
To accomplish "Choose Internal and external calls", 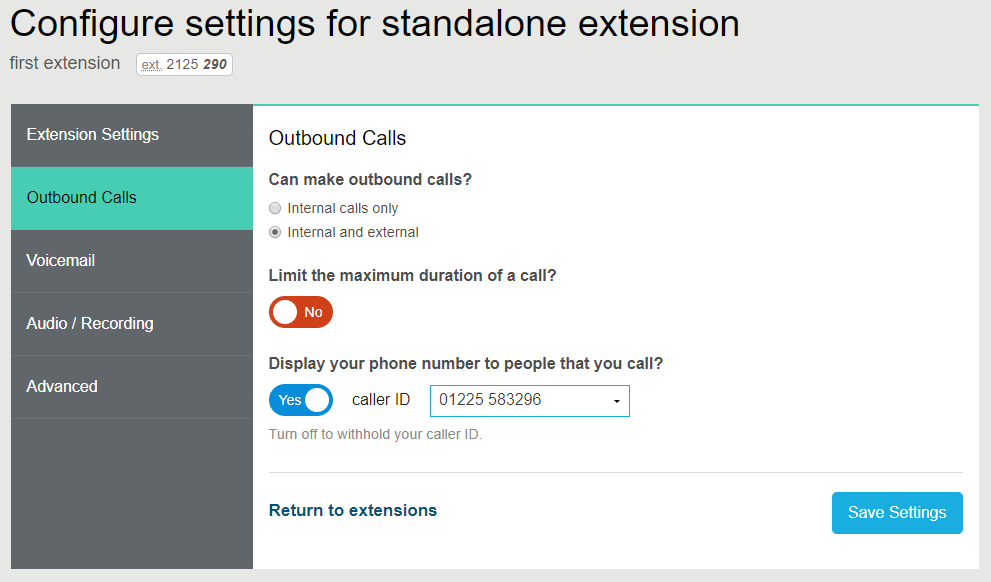I will 275,231.
